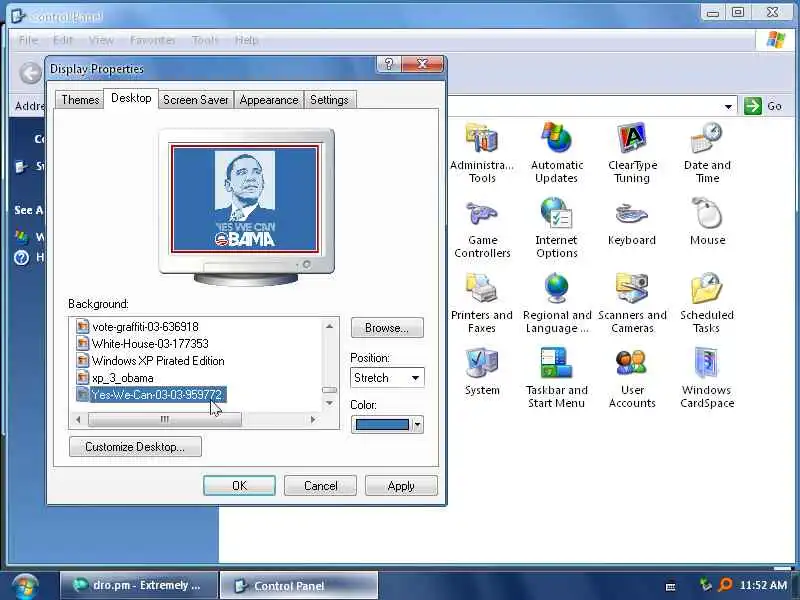Click Cancel in Display Properties

[320, 486]
